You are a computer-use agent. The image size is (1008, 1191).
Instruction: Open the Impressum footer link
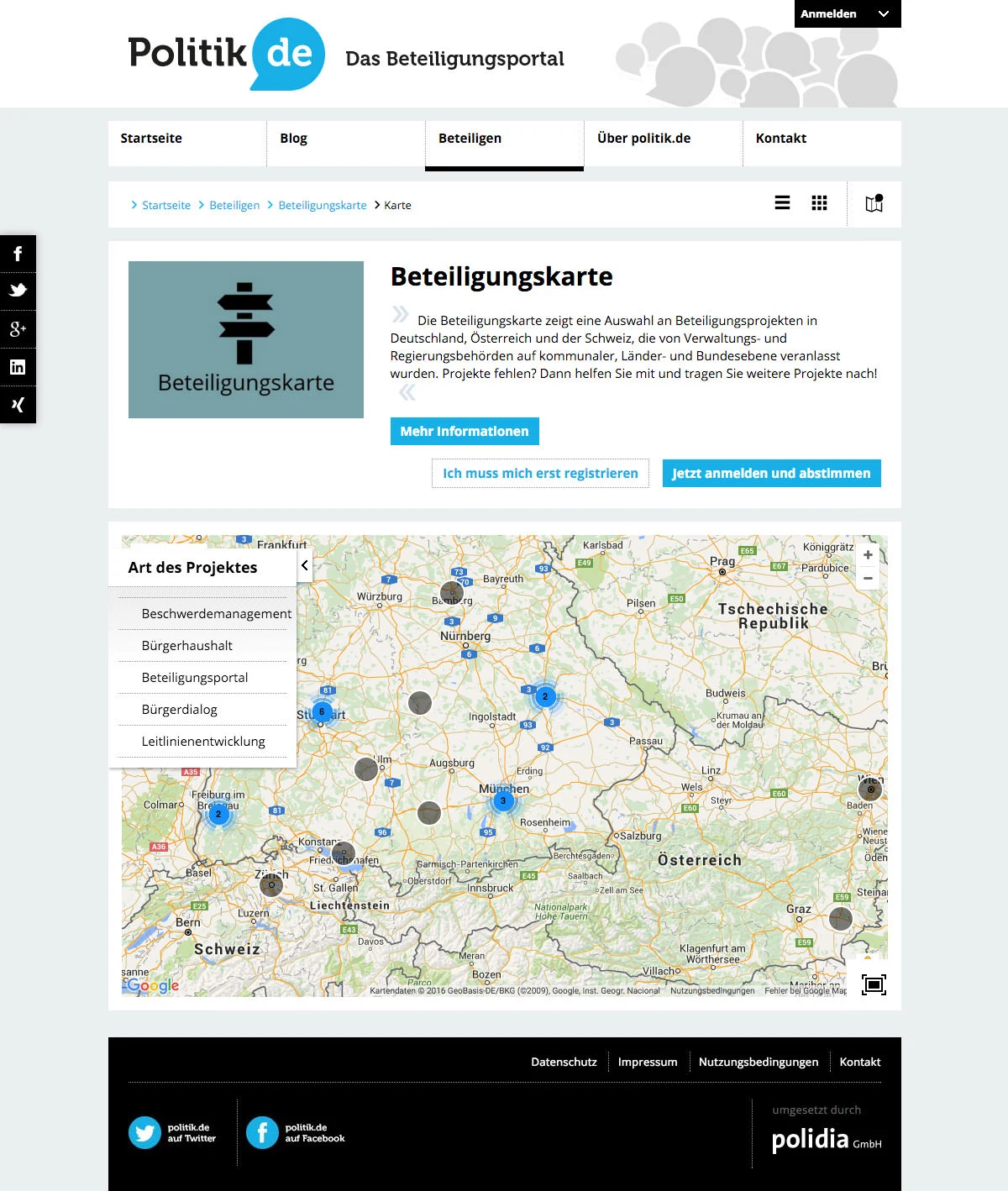[x=648, y=1061]
